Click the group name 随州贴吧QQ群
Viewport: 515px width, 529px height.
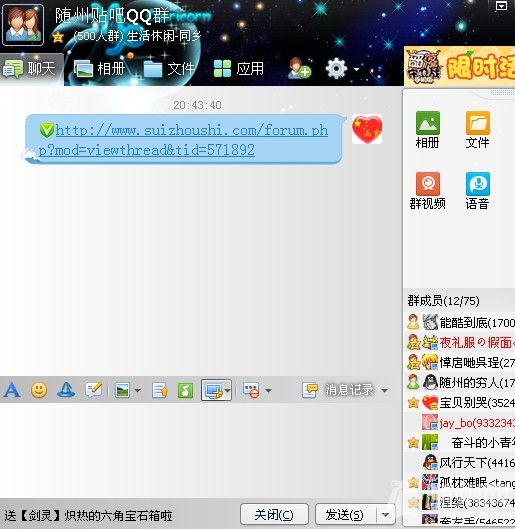pos(112,16)
